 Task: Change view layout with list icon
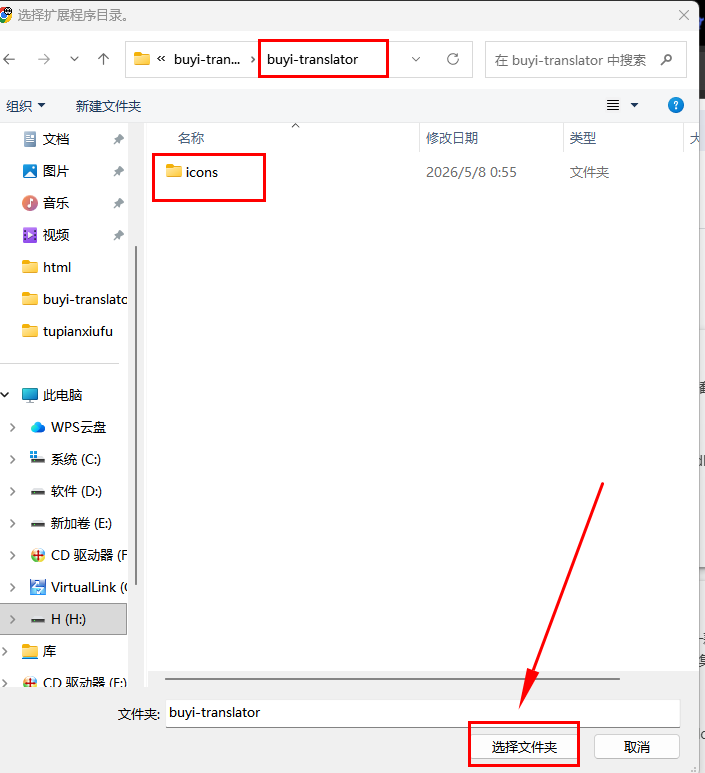click(613, 105)
